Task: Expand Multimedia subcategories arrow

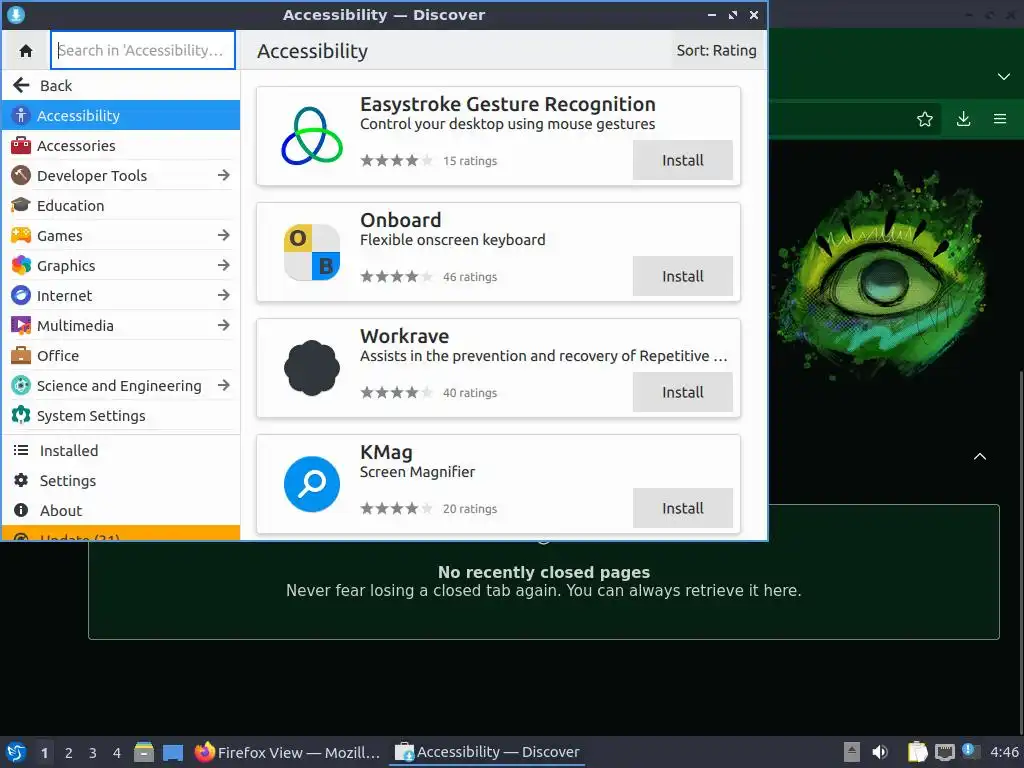Action: coord(224,325)
